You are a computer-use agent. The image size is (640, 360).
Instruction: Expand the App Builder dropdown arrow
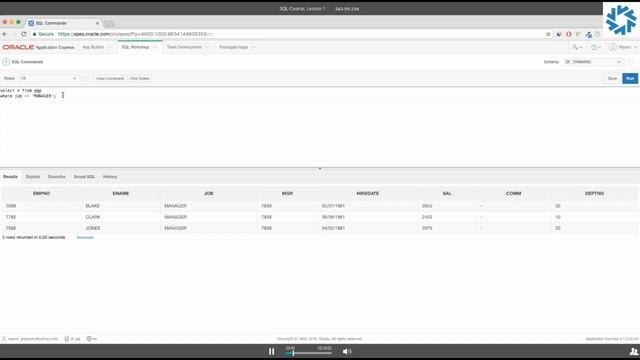click(x=109, y=47)
